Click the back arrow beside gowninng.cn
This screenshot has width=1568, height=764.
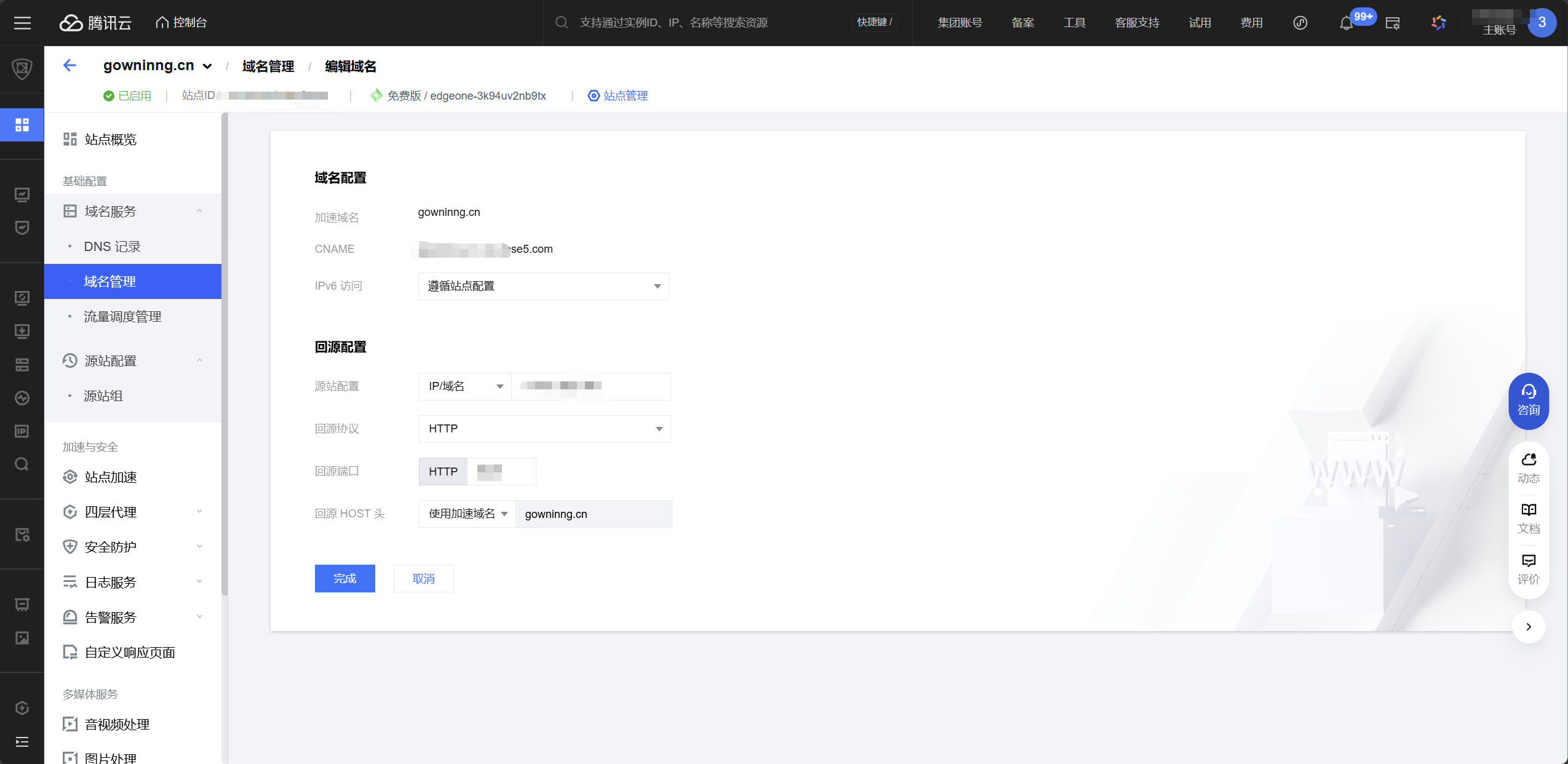coord(70,65)
